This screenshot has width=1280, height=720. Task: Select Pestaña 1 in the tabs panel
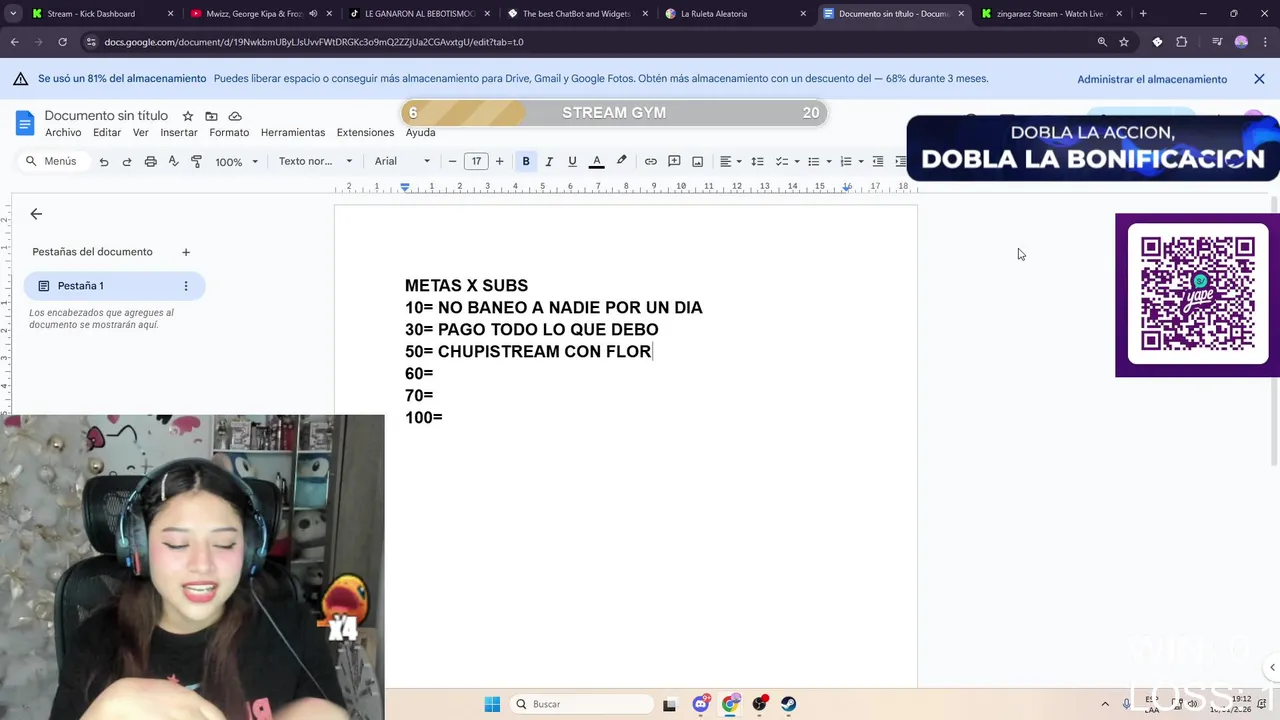point(114,286)
